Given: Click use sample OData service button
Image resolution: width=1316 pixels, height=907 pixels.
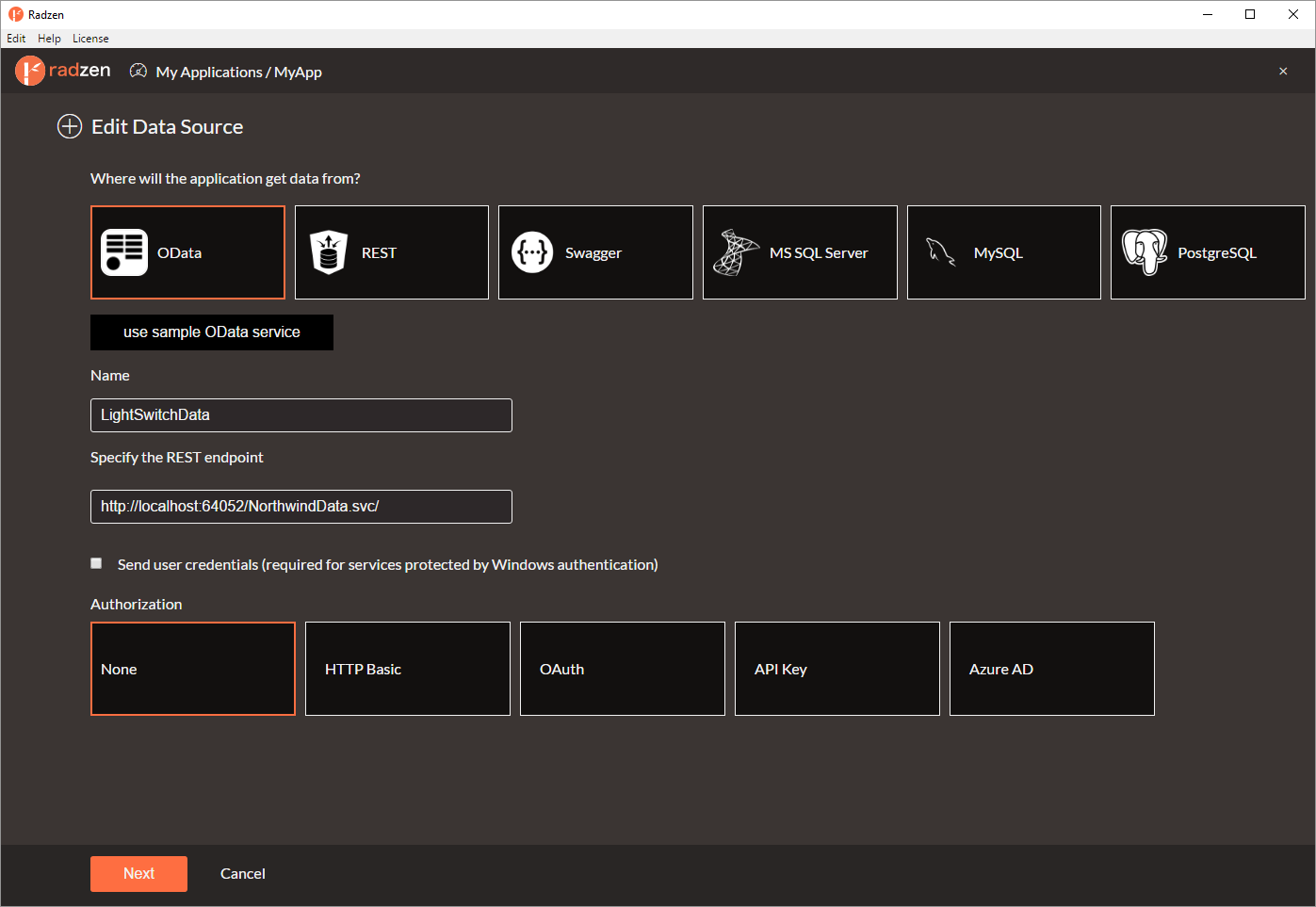Looking at the screenshot, I should tap(212, 332).
